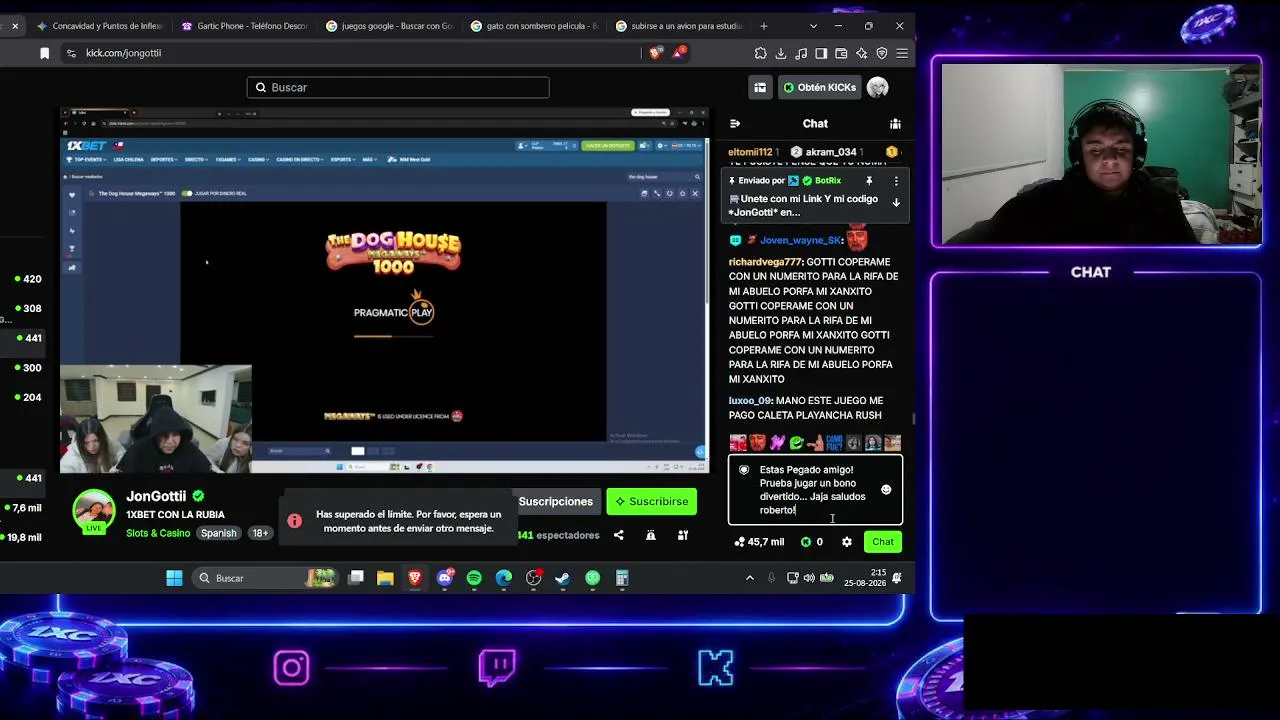The height and width of the screenshot is (720, 1280).
Task: Switch to the Concavidad y Puntos de Inflexión tab
Action: (100, 26)
